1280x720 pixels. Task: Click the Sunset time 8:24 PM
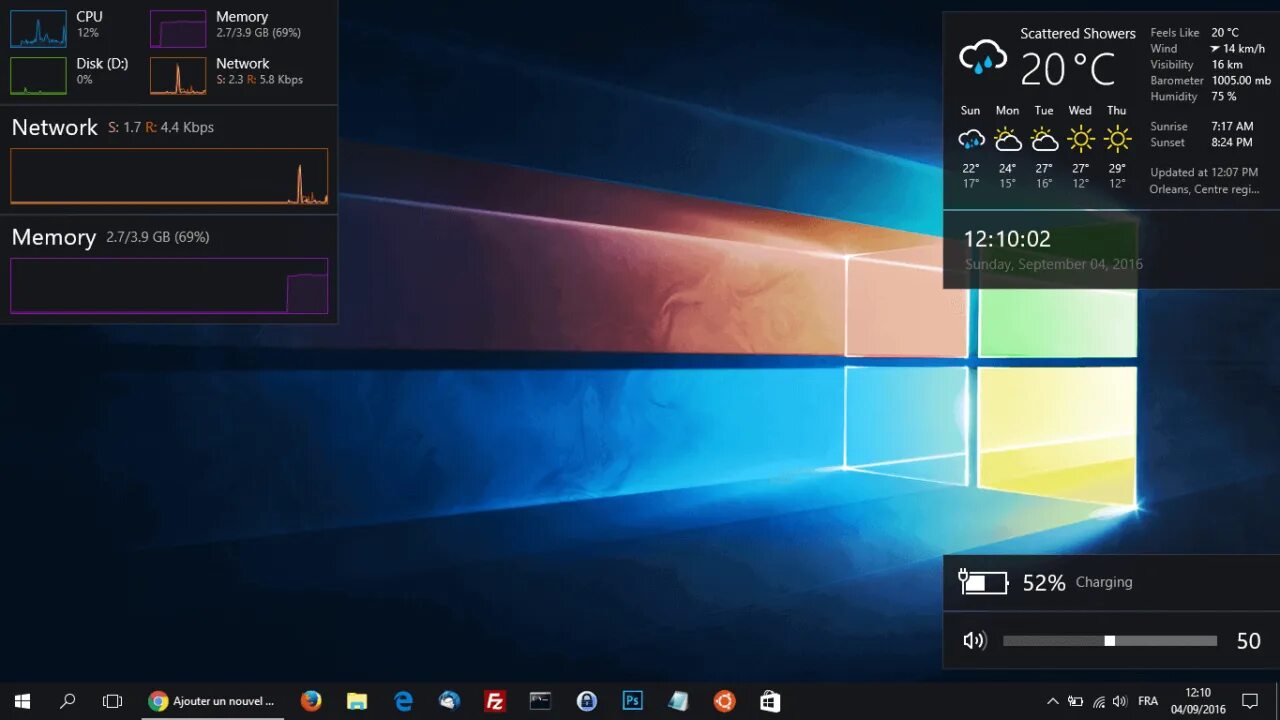1232,143
